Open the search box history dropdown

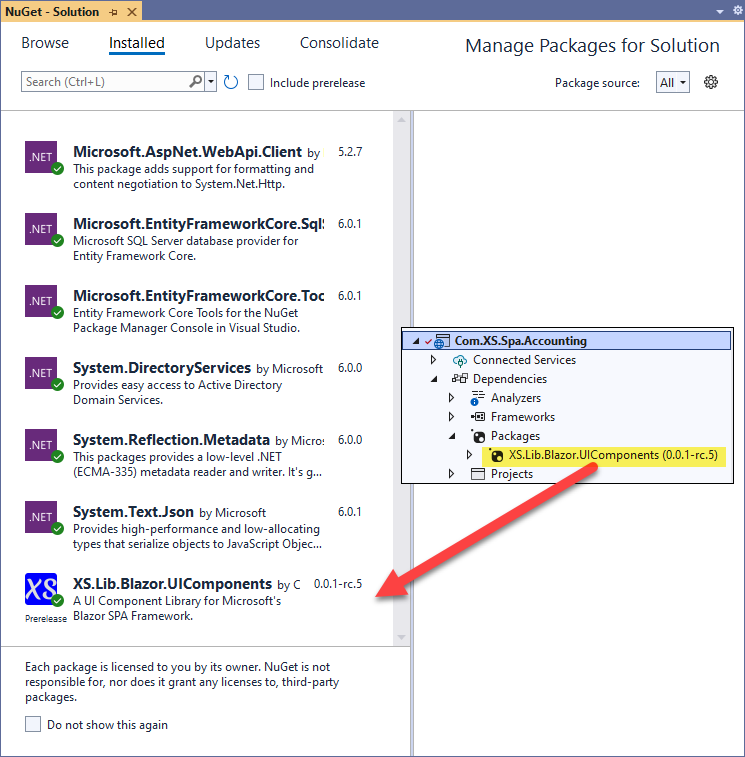(x=211, y=82)
